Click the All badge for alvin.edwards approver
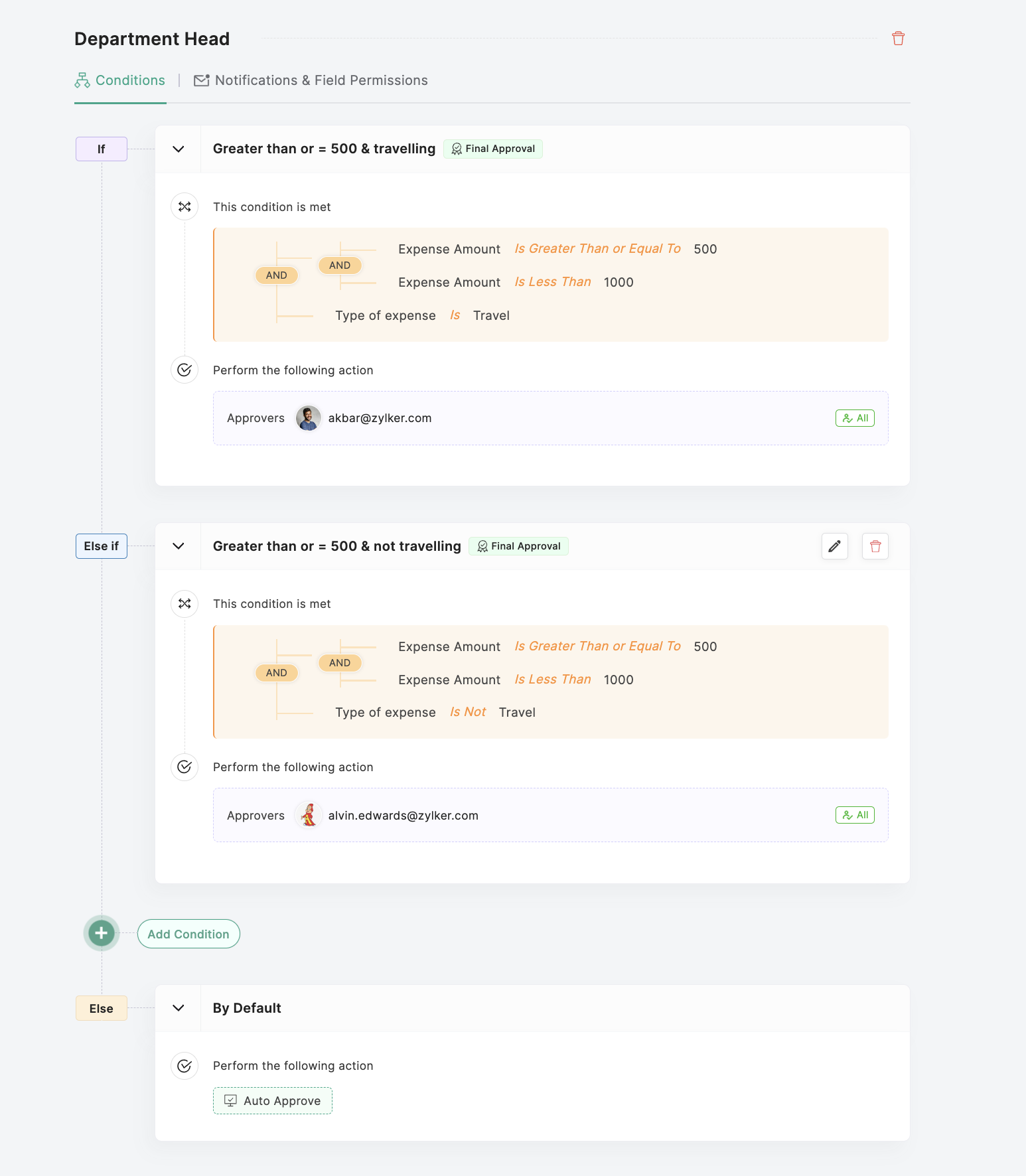 [855, 815]
